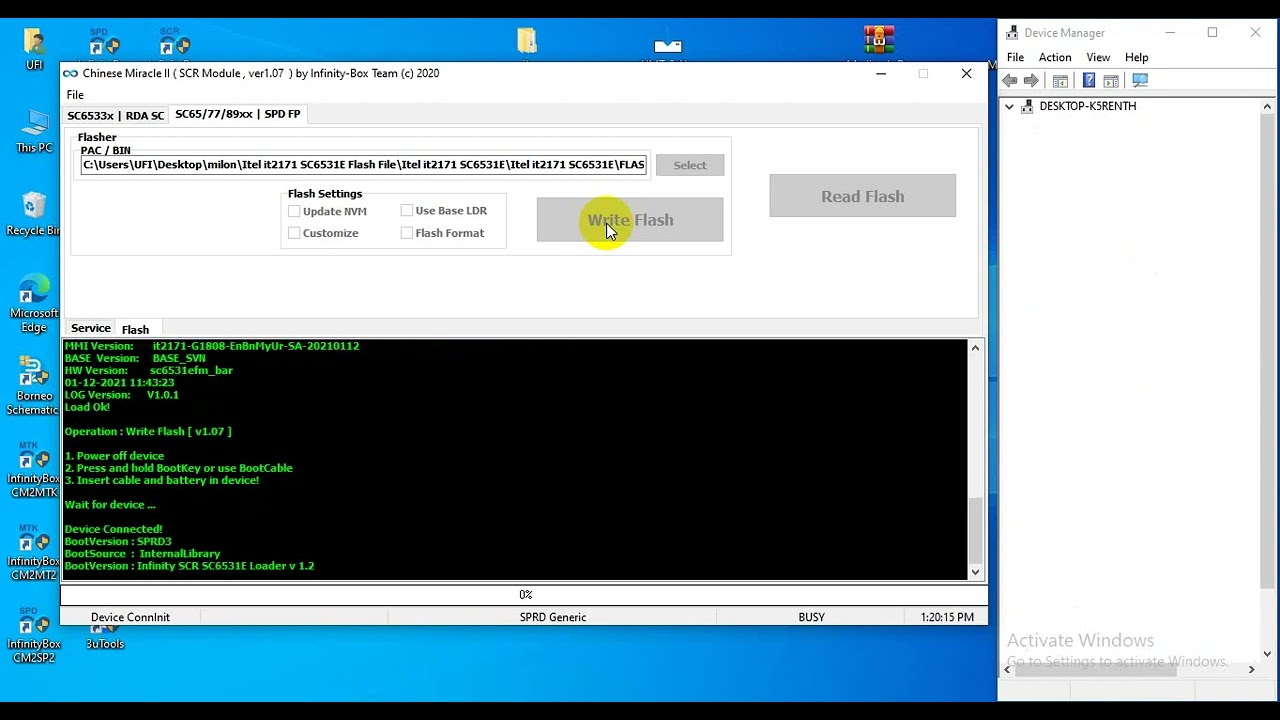
Task: Switch to SC65/77/89xx | SPD FP tab
Action: (238, 114)
